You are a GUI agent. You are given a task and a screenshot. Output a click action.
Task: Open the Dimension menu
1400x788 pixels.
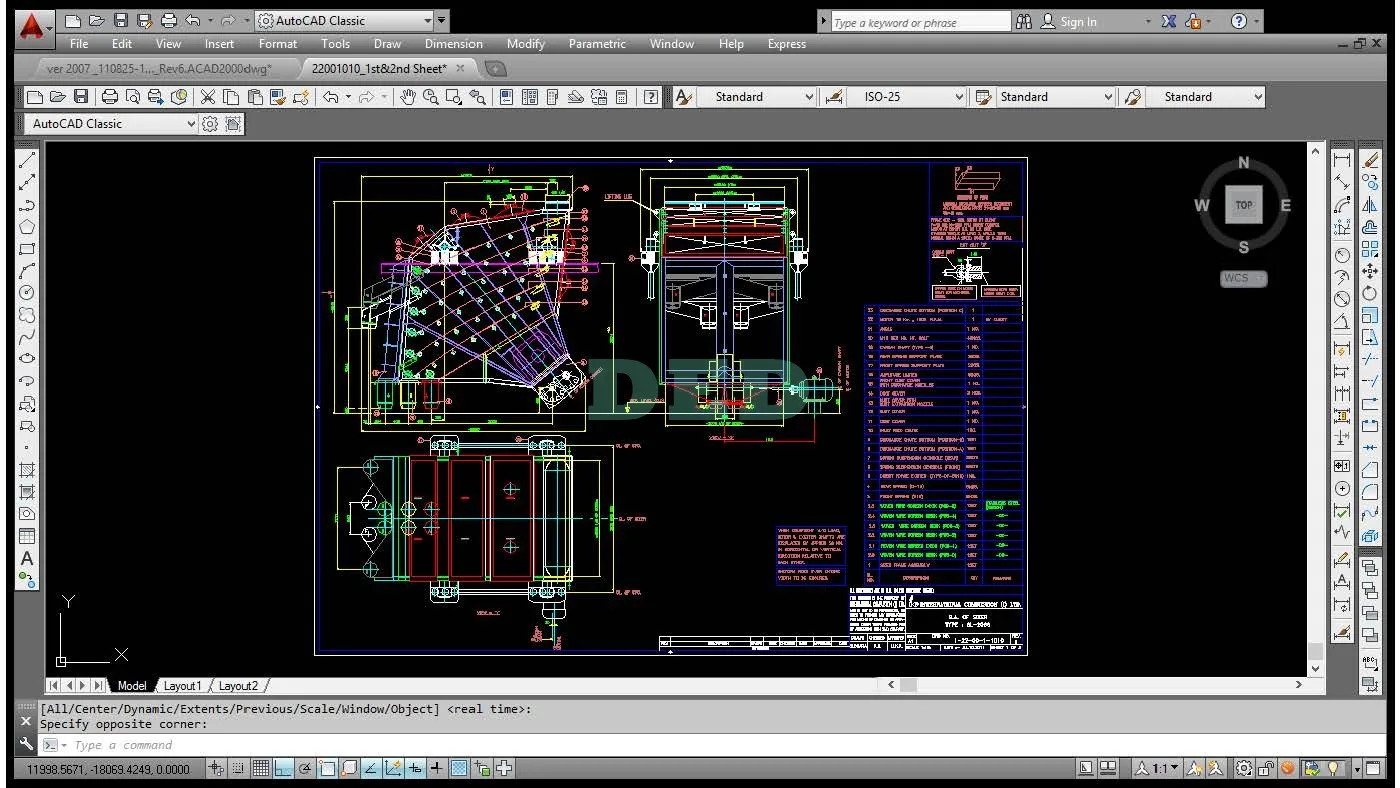click(x=453, y=44)
